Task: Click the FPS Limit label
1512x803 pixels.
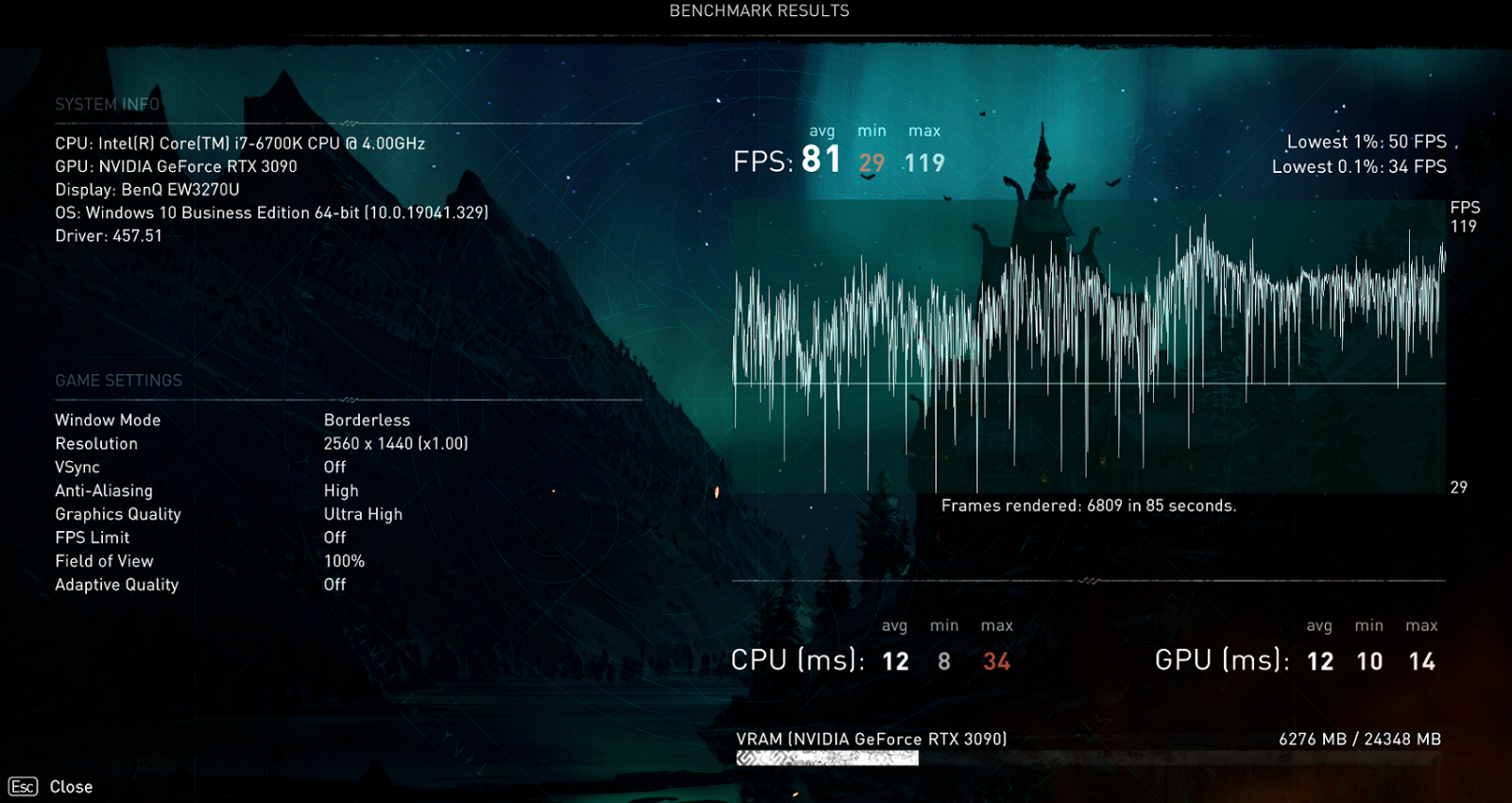Action: point(93,538)
